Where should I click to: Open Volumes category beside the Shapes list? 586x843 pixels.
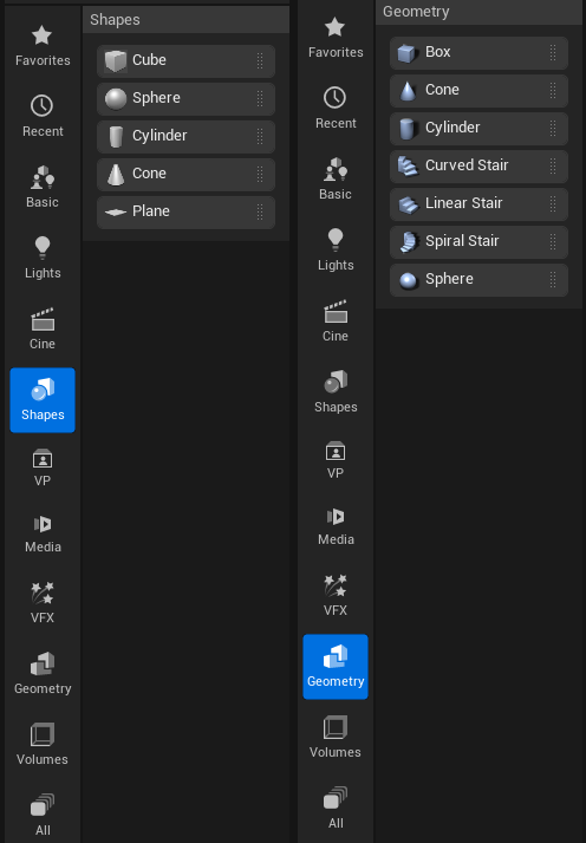(42, 745)
